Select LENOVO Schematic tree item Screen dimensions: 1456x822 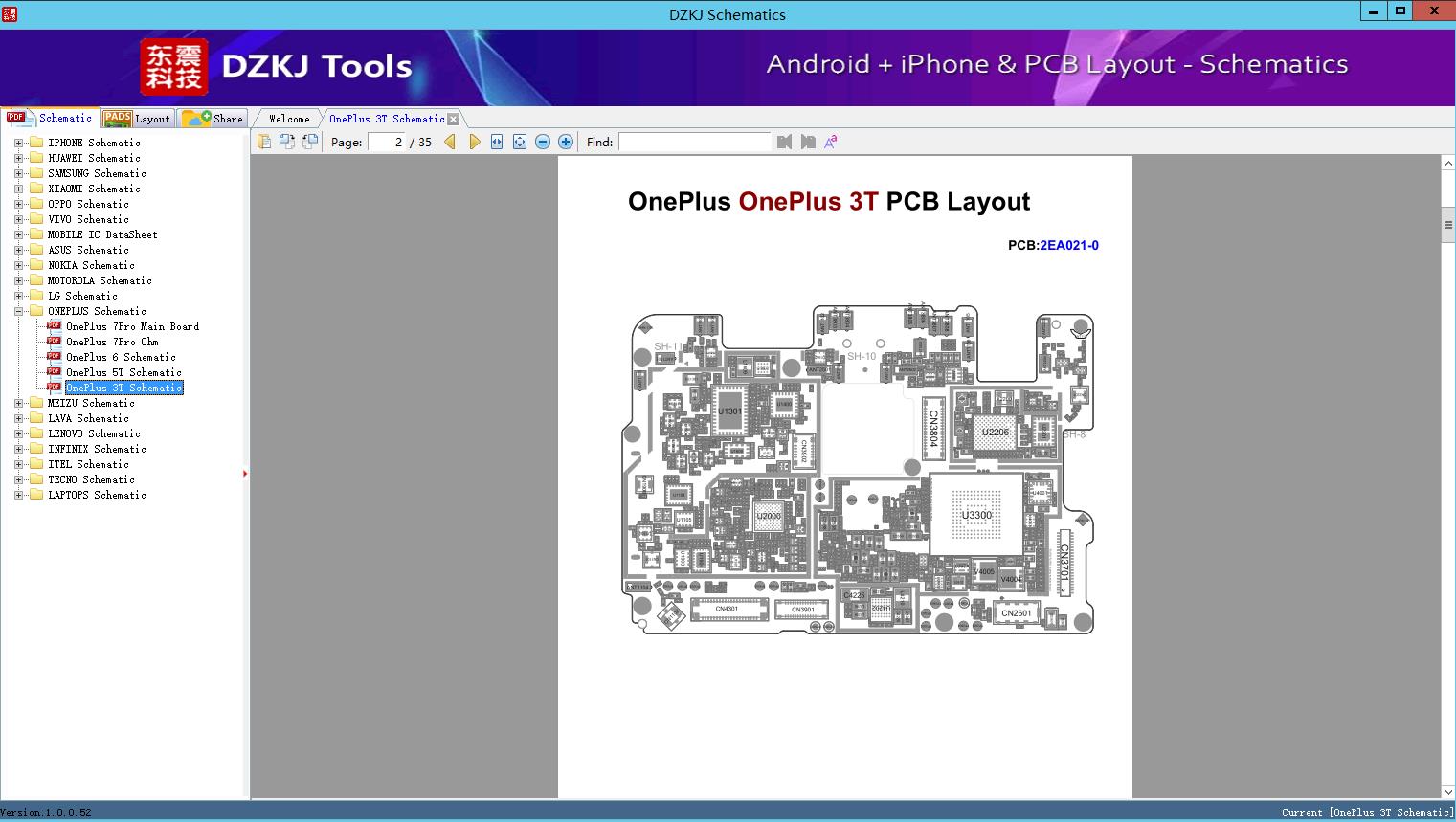pyautogui.click(x=94, y=433)
